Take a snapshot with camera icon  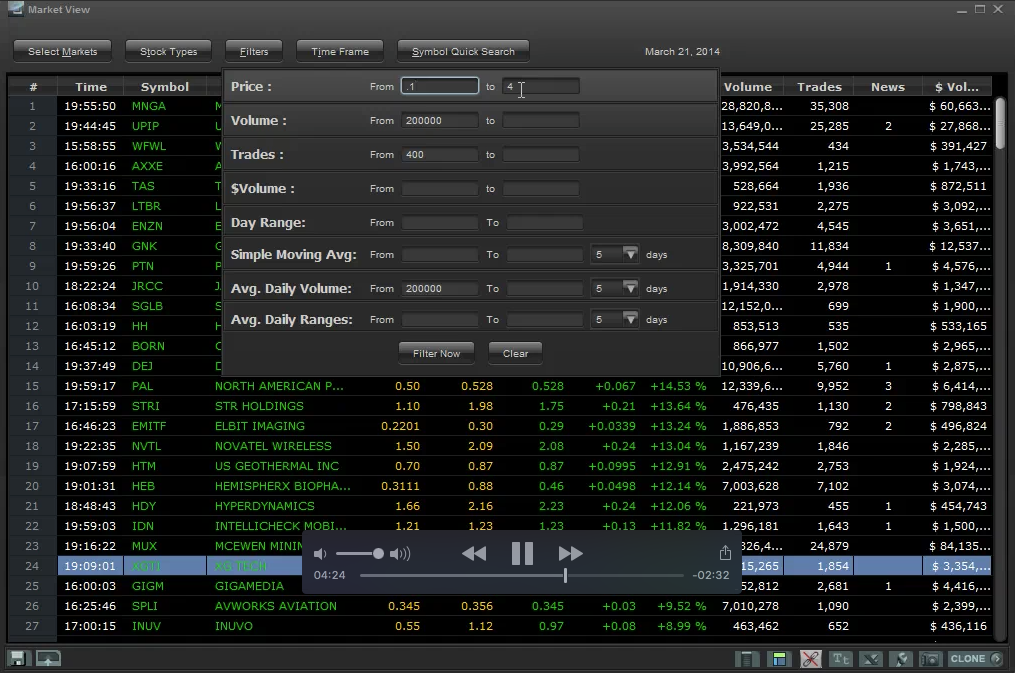930,659
